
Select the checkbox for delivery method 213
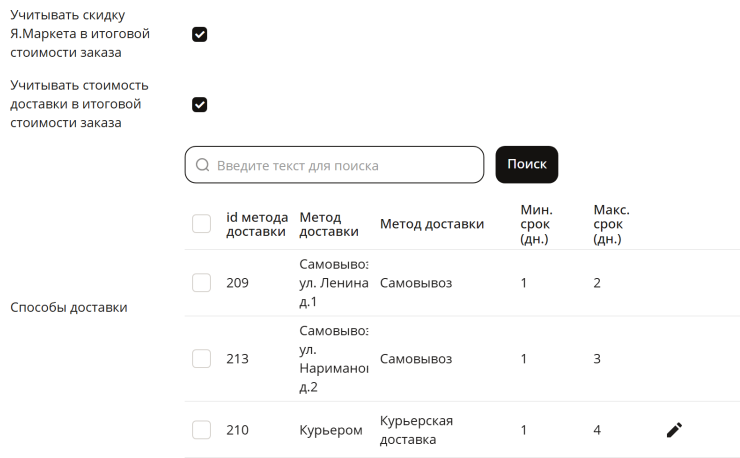tap(202, 358)
